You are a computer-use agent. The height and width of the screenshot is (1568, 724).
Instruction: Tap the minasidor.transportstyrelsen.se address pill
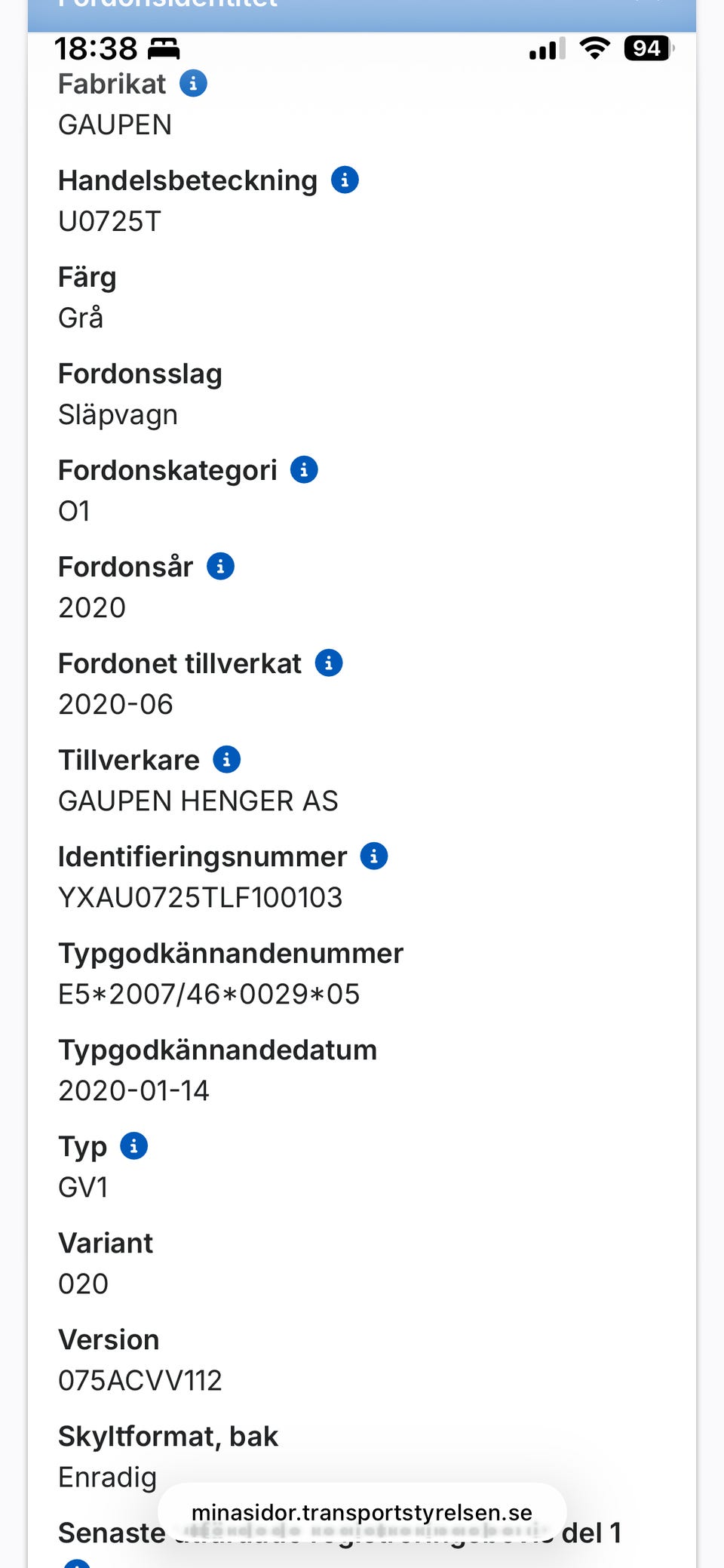[362, 1513]
